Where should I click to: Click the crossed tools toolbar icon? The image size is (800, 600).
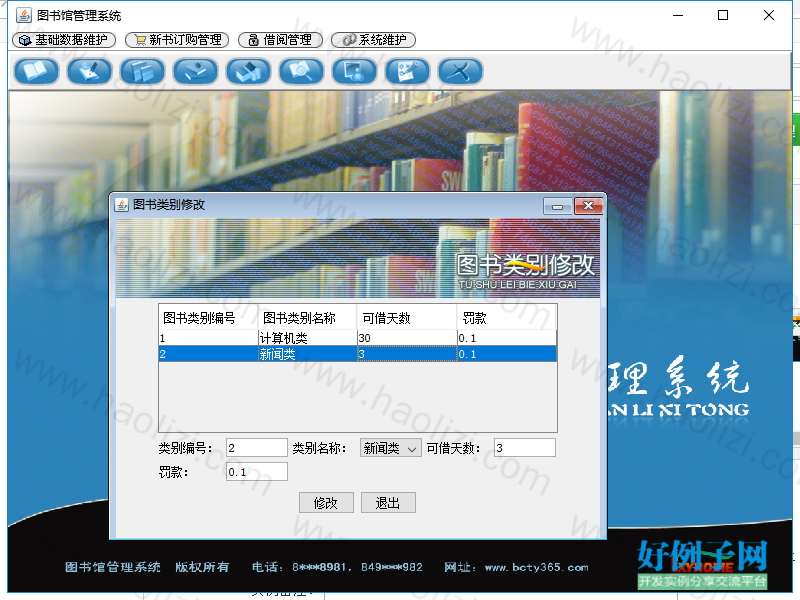click(461, 71)
